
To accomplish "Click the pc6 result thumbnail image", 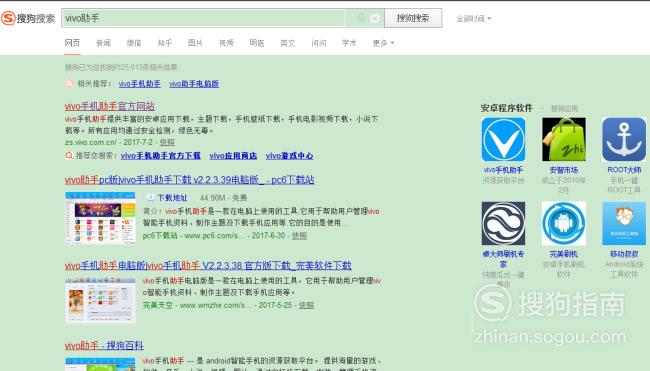I will (x=100, y=218).
